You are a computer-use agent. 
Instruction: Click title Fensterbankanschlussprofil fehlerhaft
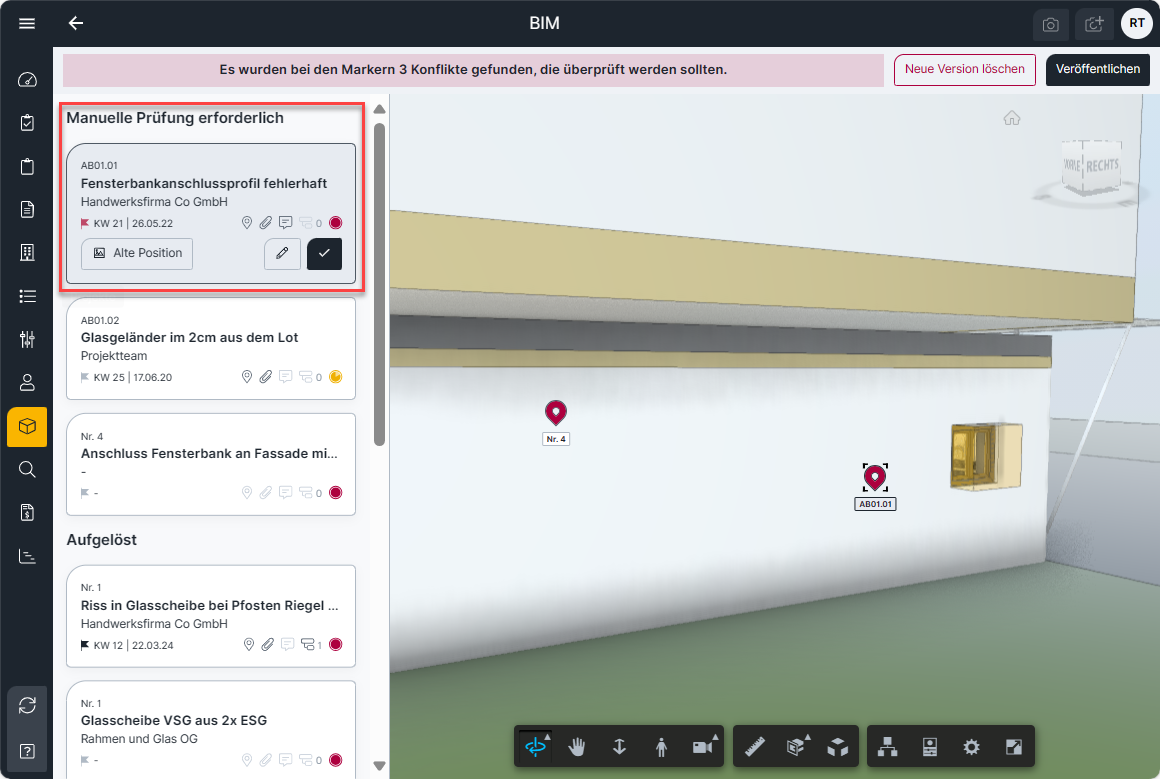[x=203, y=183]
